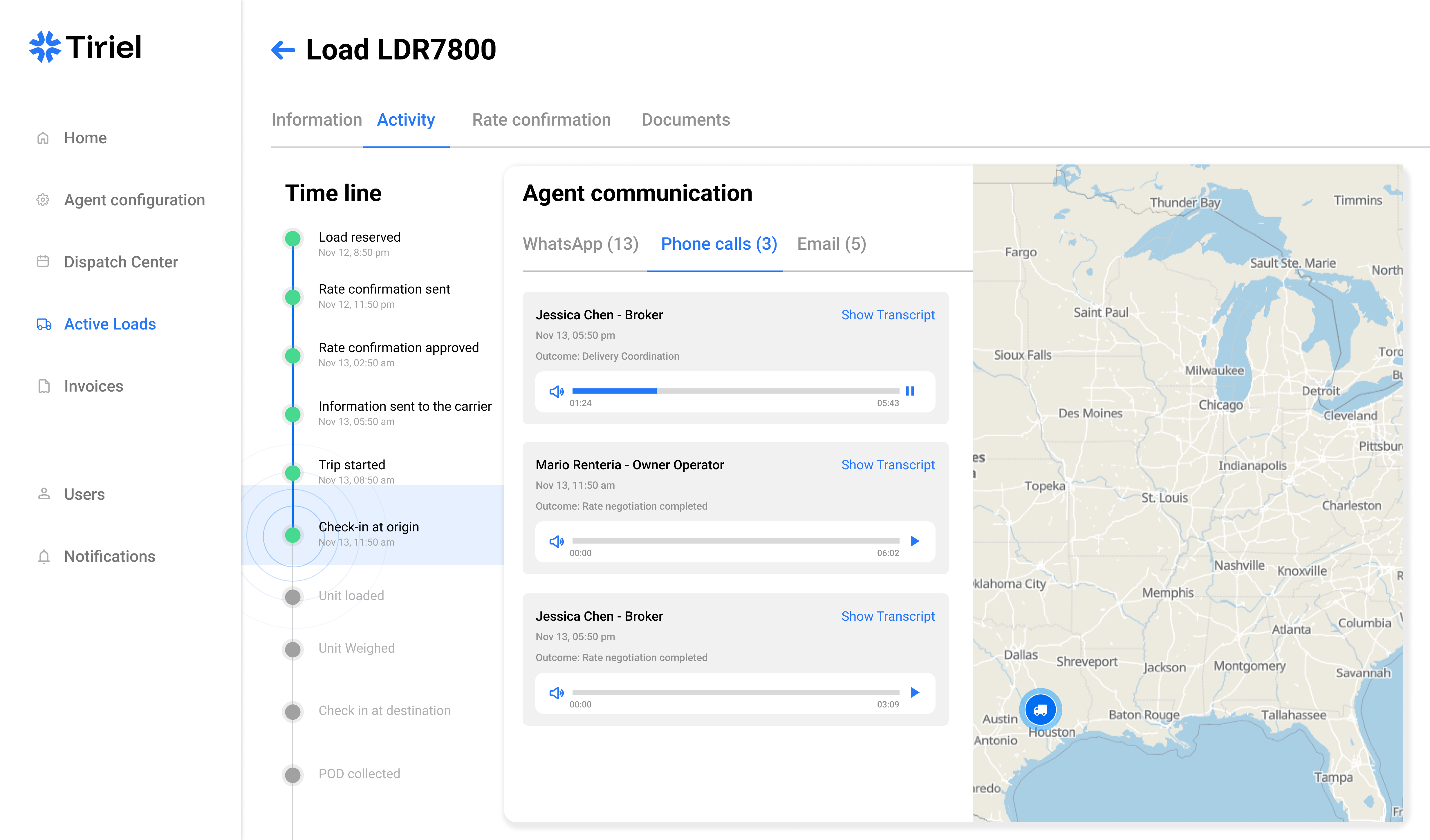
Task: Click speaker icon on playing call
Action: [556, 391]
